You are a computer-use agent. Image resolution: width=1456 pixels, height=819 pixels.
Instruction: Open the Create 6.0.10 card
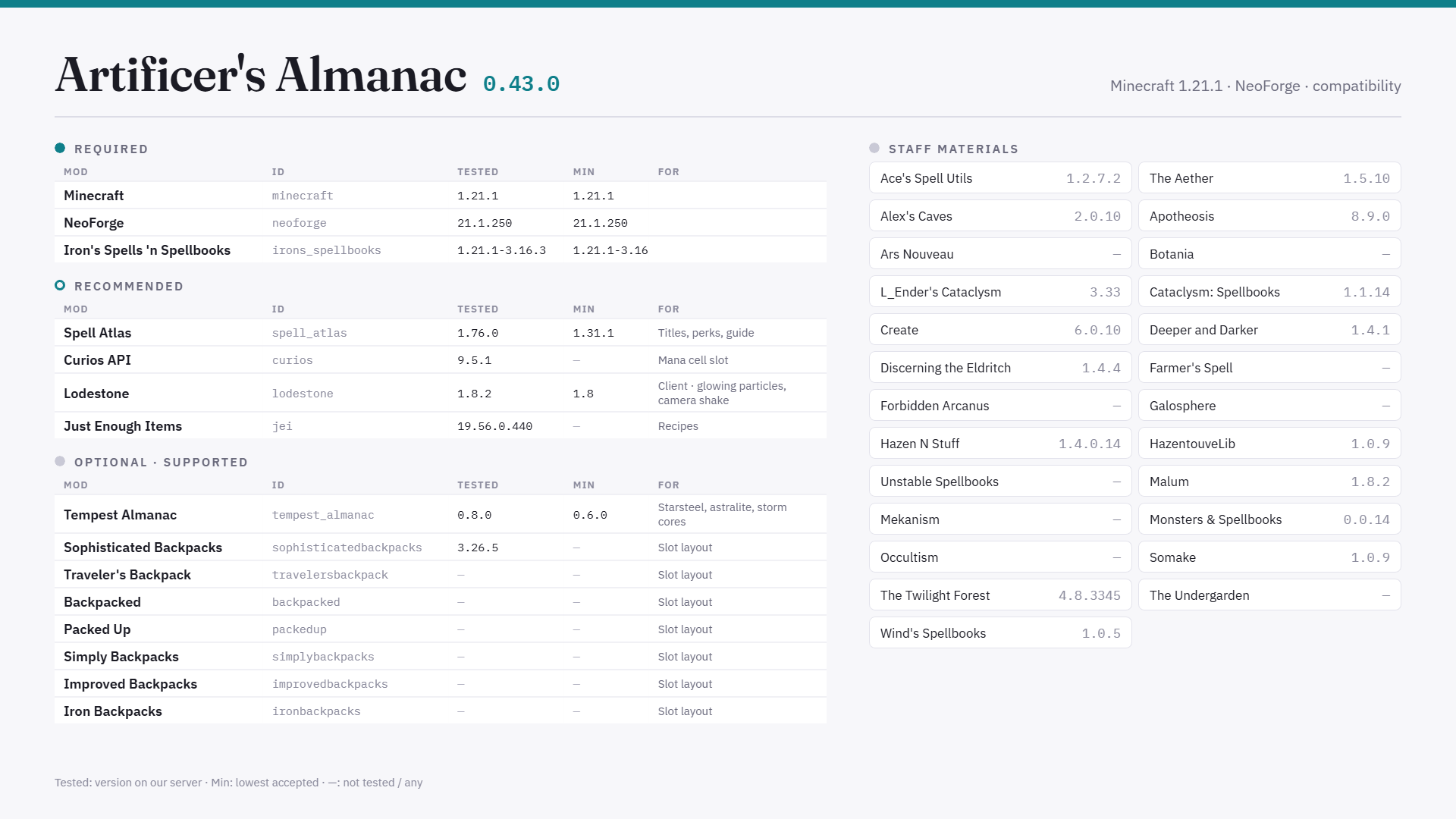pyautogui.click(x=1000, y=330)
